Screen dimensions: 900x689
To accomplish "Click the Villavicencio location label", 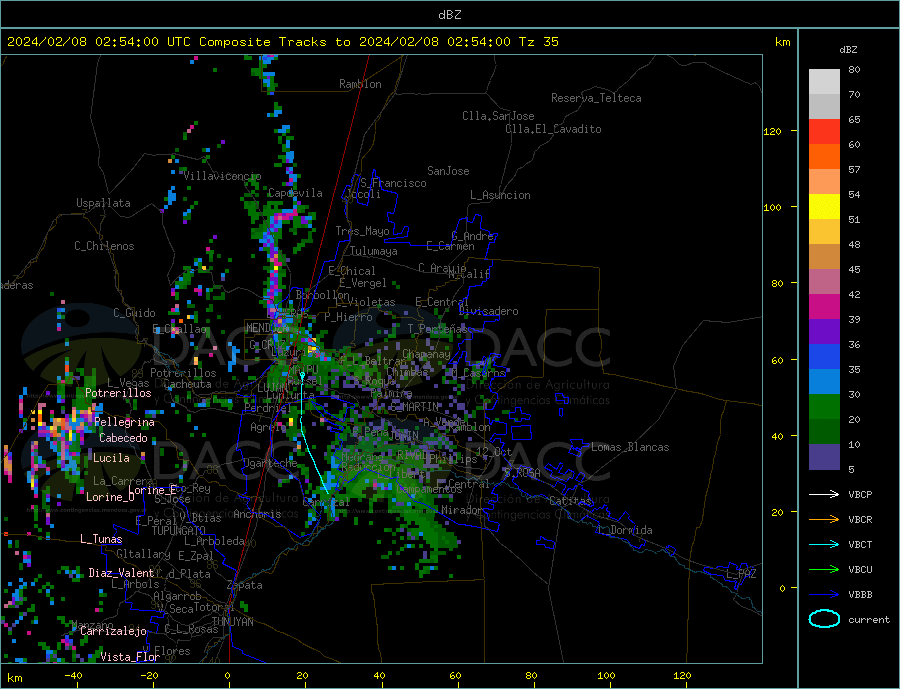I will 222,176.
